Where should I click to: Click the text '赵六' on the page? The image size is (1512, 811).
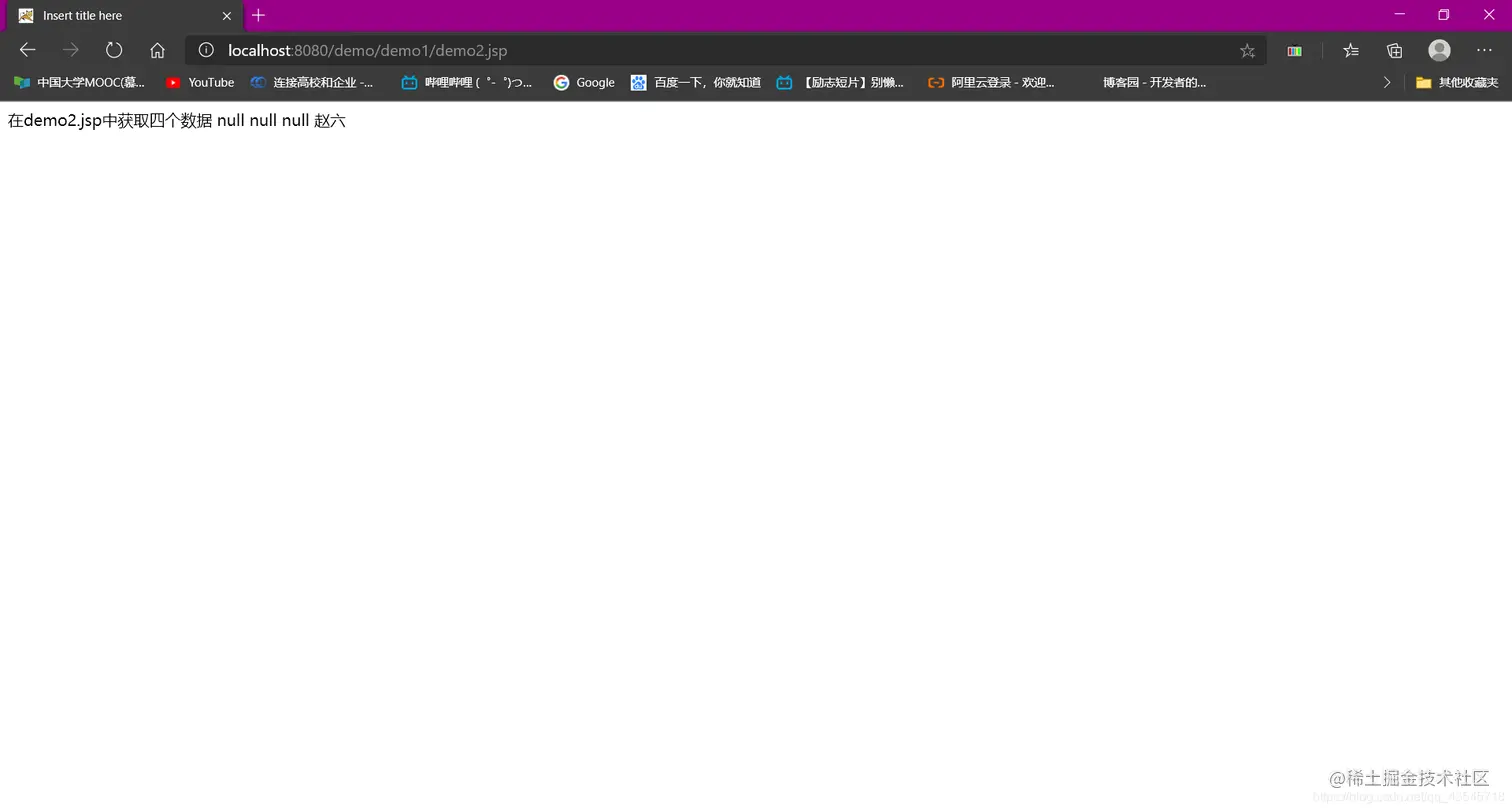point(330,121)
